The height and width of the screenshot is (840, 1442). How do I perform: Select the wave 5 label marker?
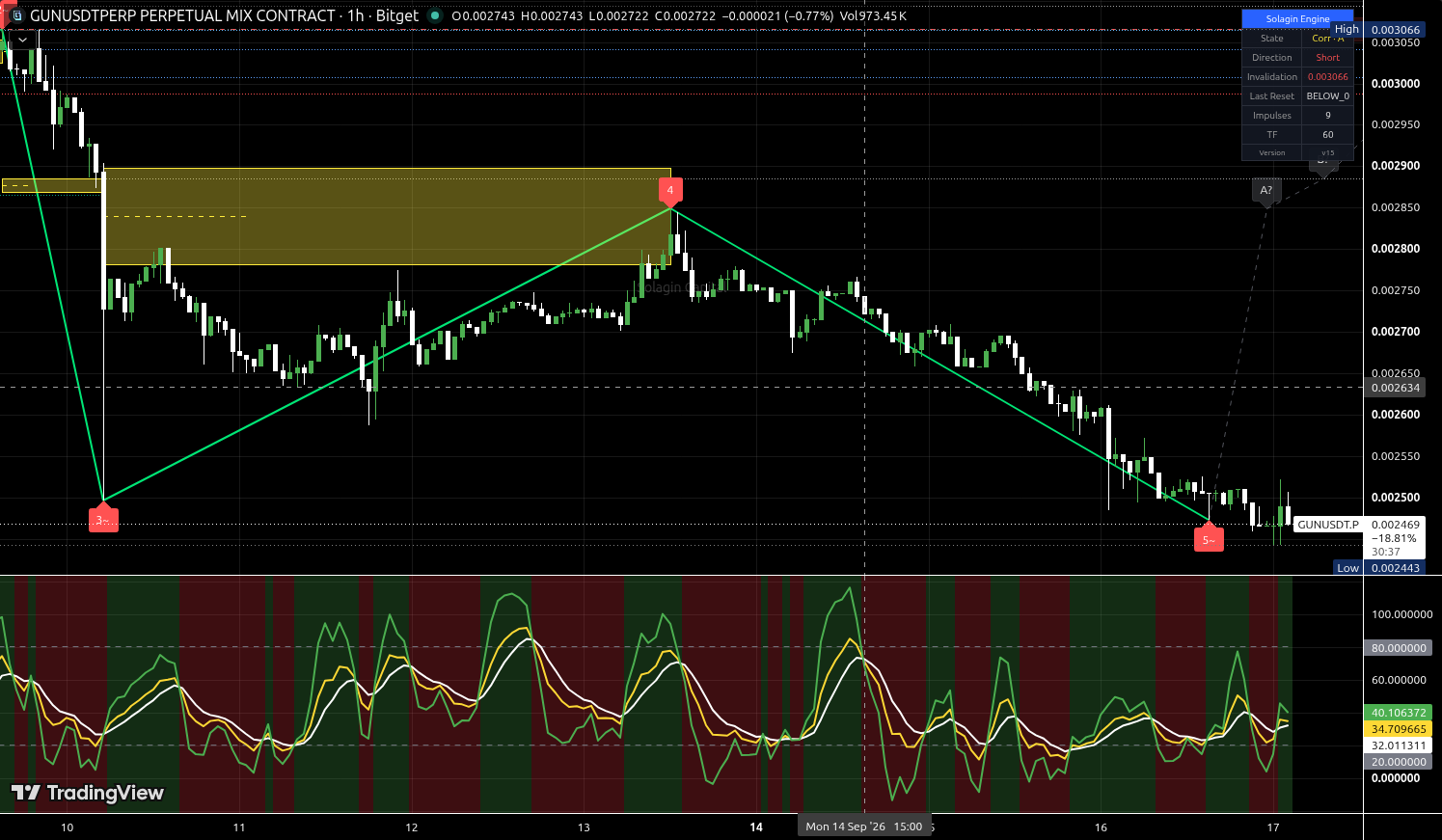(1209, 538)
